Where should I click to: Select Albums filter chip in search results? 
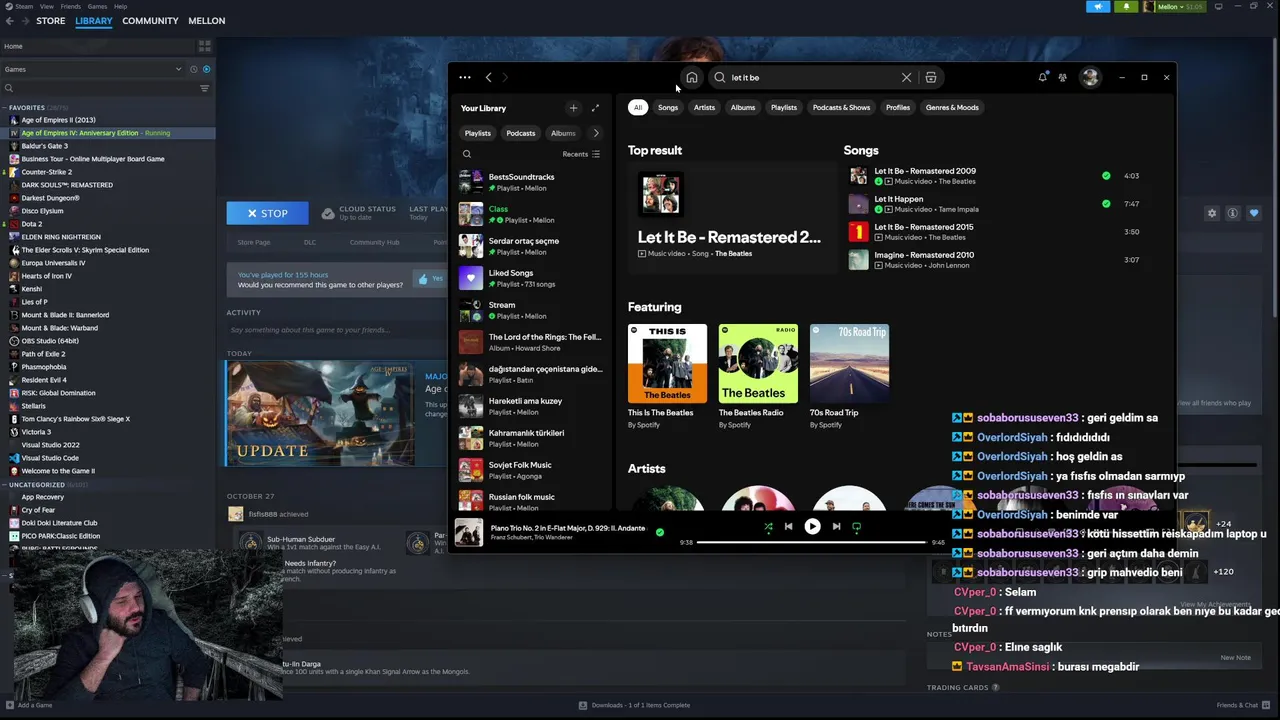(743, 107)
